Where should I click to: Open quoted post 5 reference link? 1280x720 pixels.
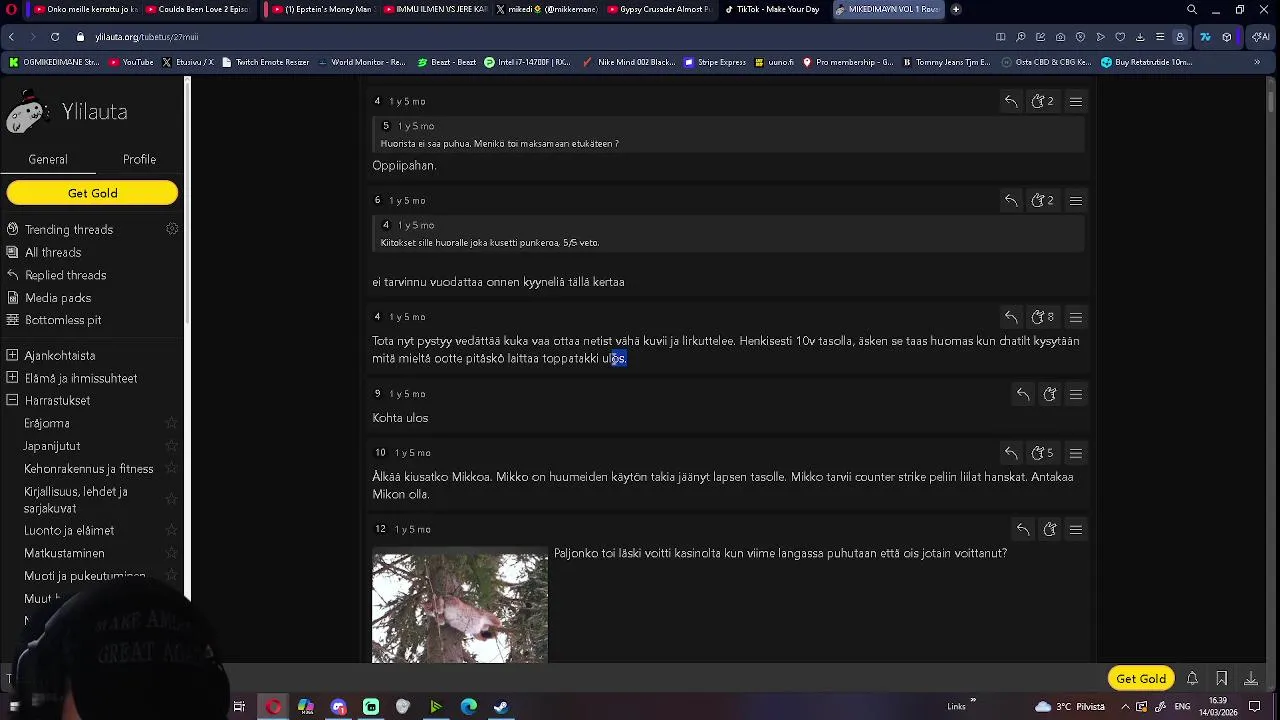[x=386, y=126]
